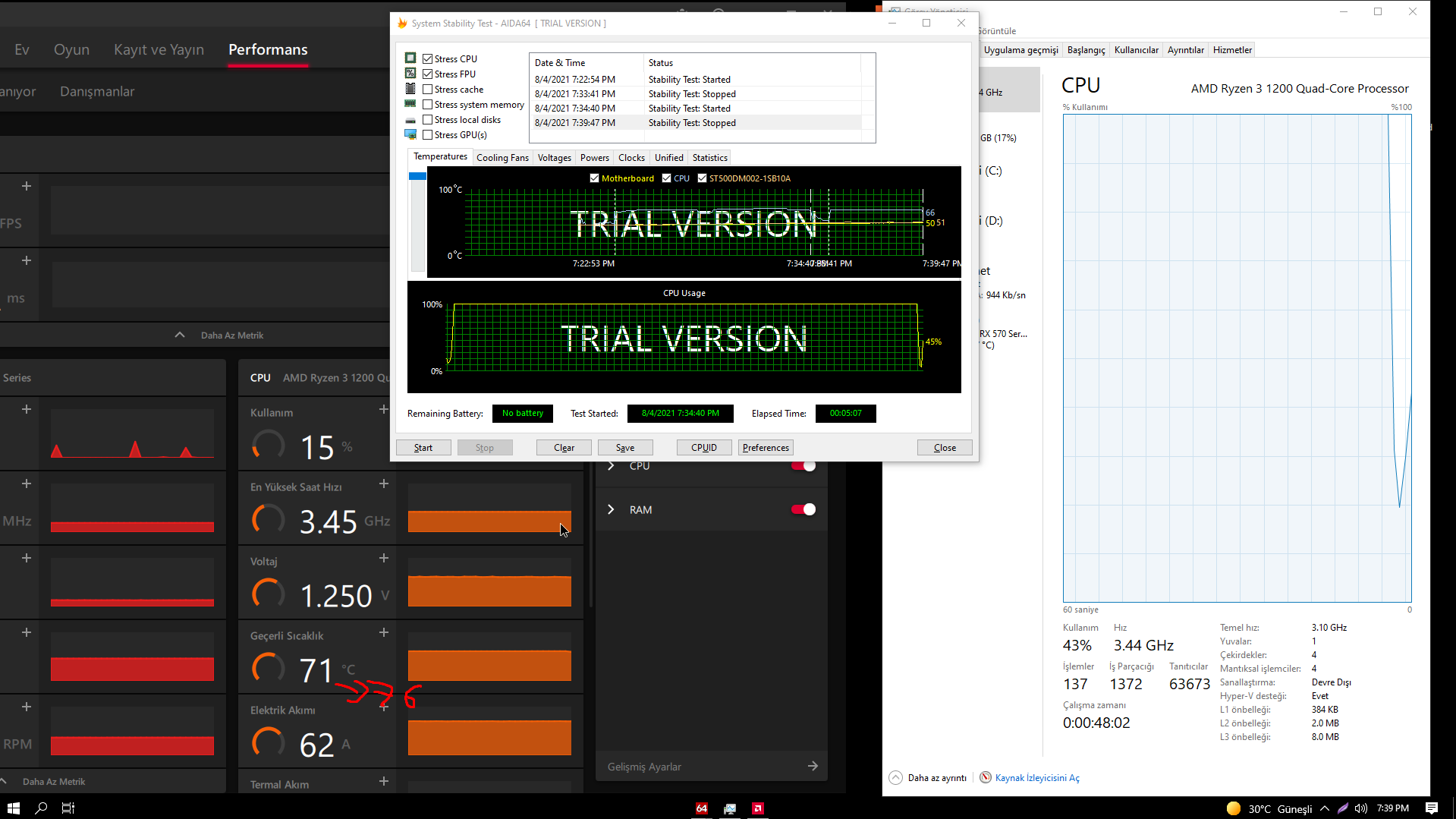
Task: Expand the RAM section chevron
Action: point(612,509)
